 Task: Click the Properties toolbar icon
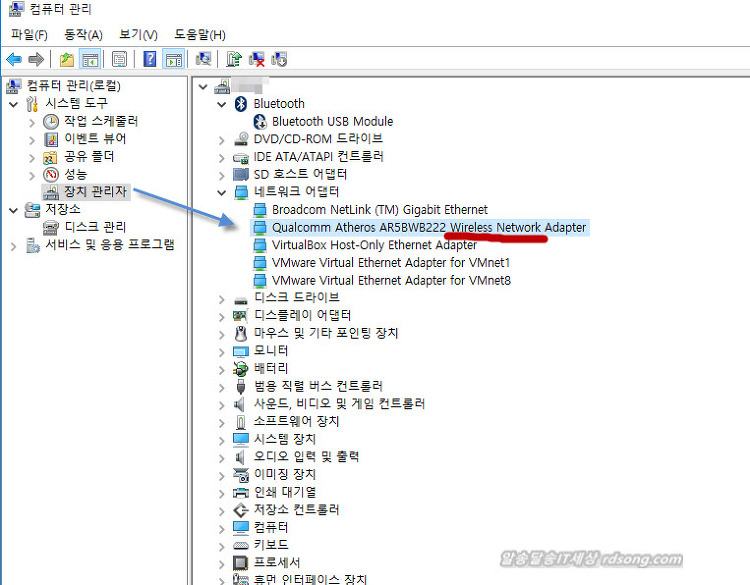pos(119,59)
